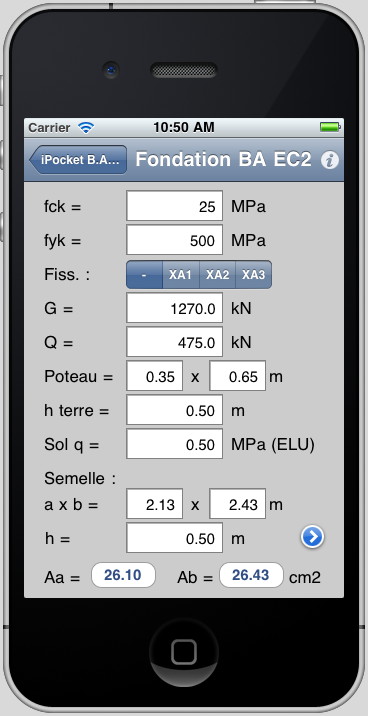Tap the blue arrow detail button

[x=312, y=537]
